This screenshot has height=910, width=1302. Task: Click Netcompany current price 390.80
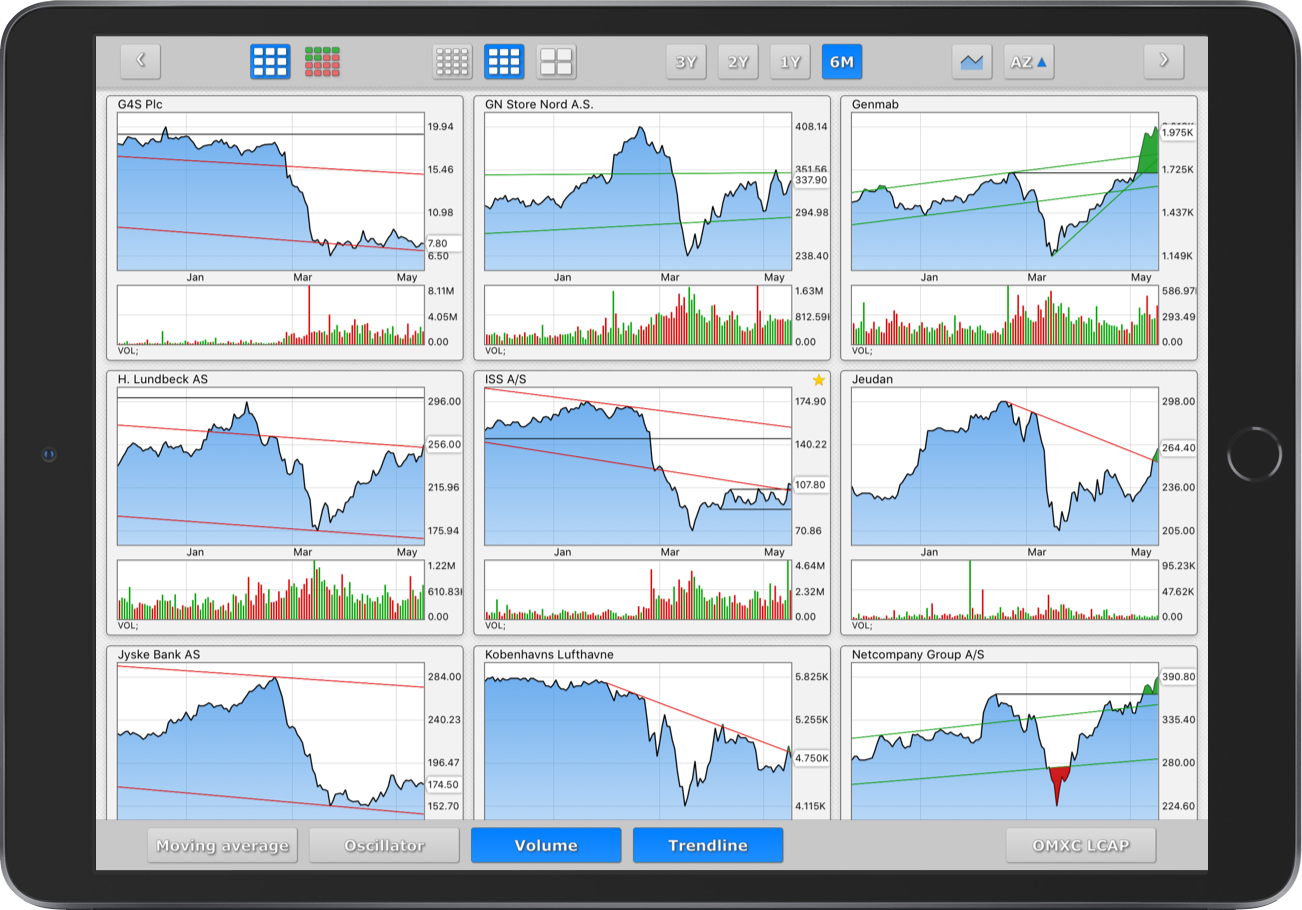[1178, 677]
